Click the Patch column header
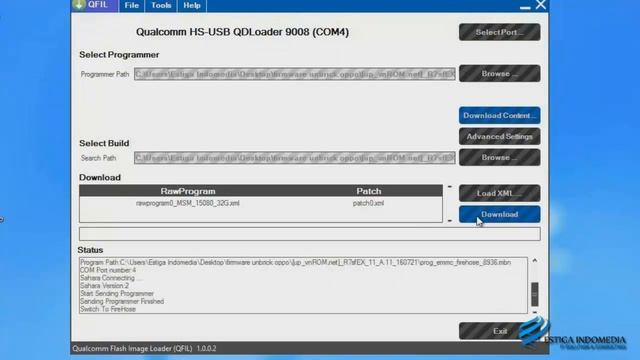 click(369, 191)
